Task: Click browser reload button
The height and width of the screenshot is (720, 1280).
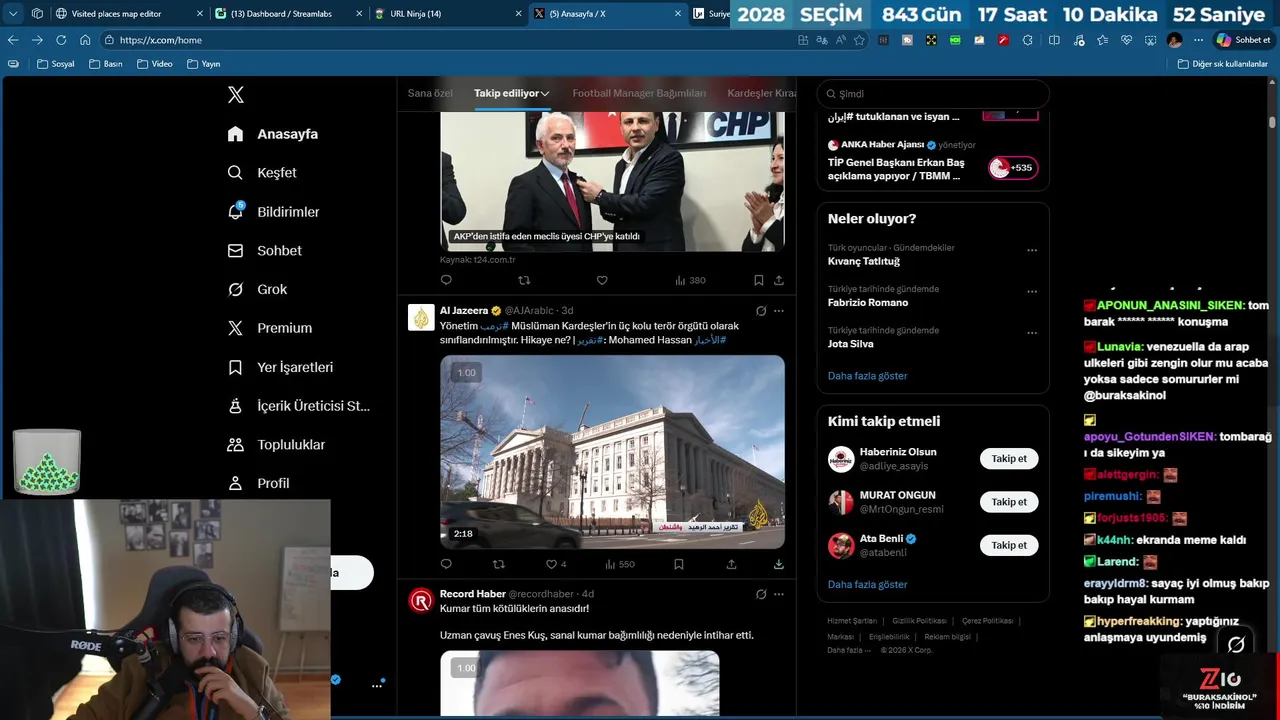Action: point(61,40)
